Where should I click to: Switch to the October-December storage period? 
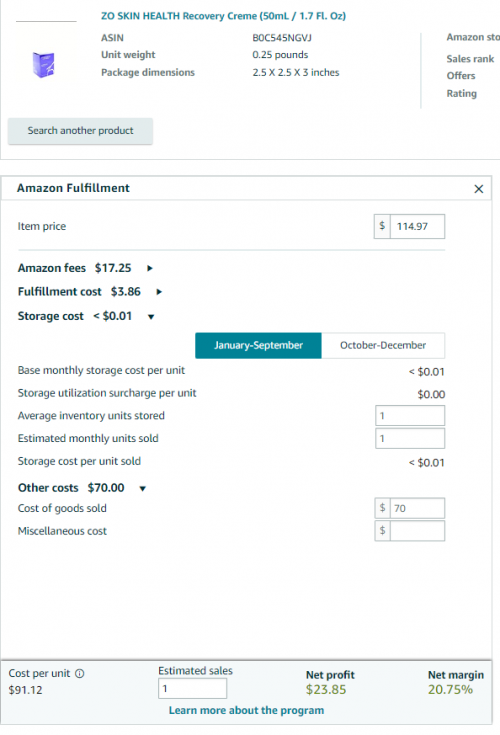tap(383, 345)
